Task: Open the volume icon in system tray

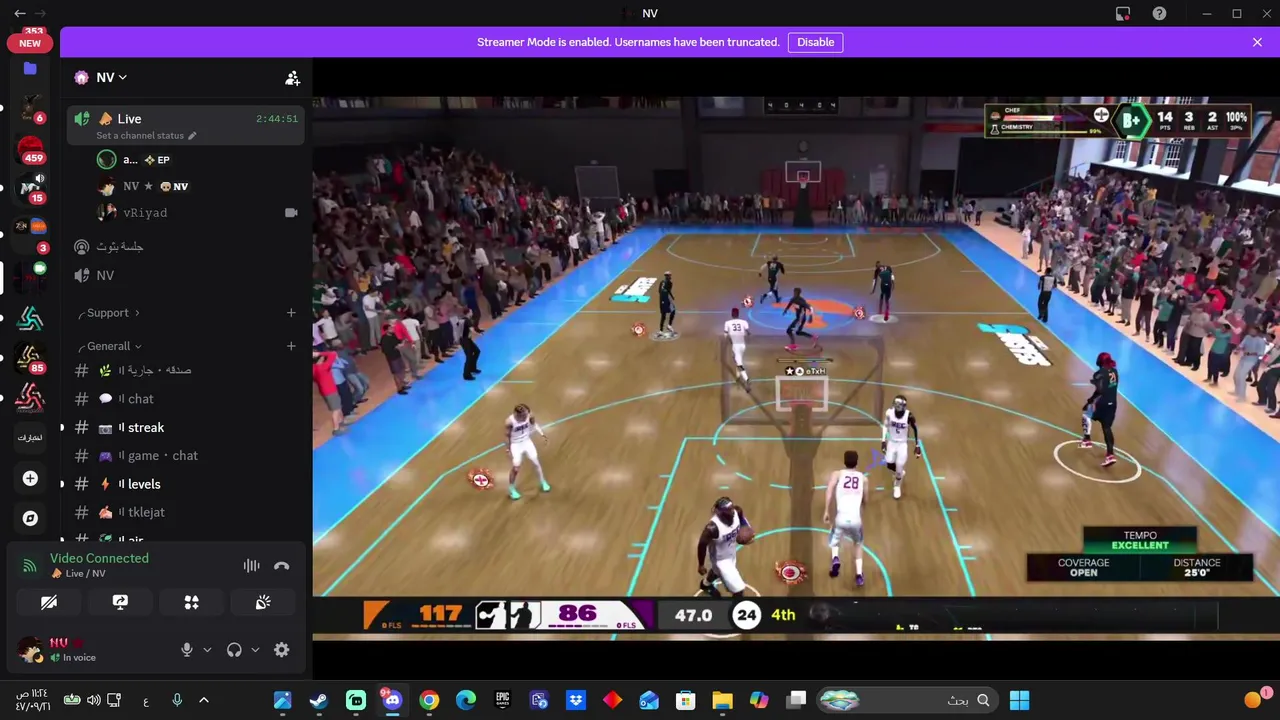Action: (x=93, y=700)
